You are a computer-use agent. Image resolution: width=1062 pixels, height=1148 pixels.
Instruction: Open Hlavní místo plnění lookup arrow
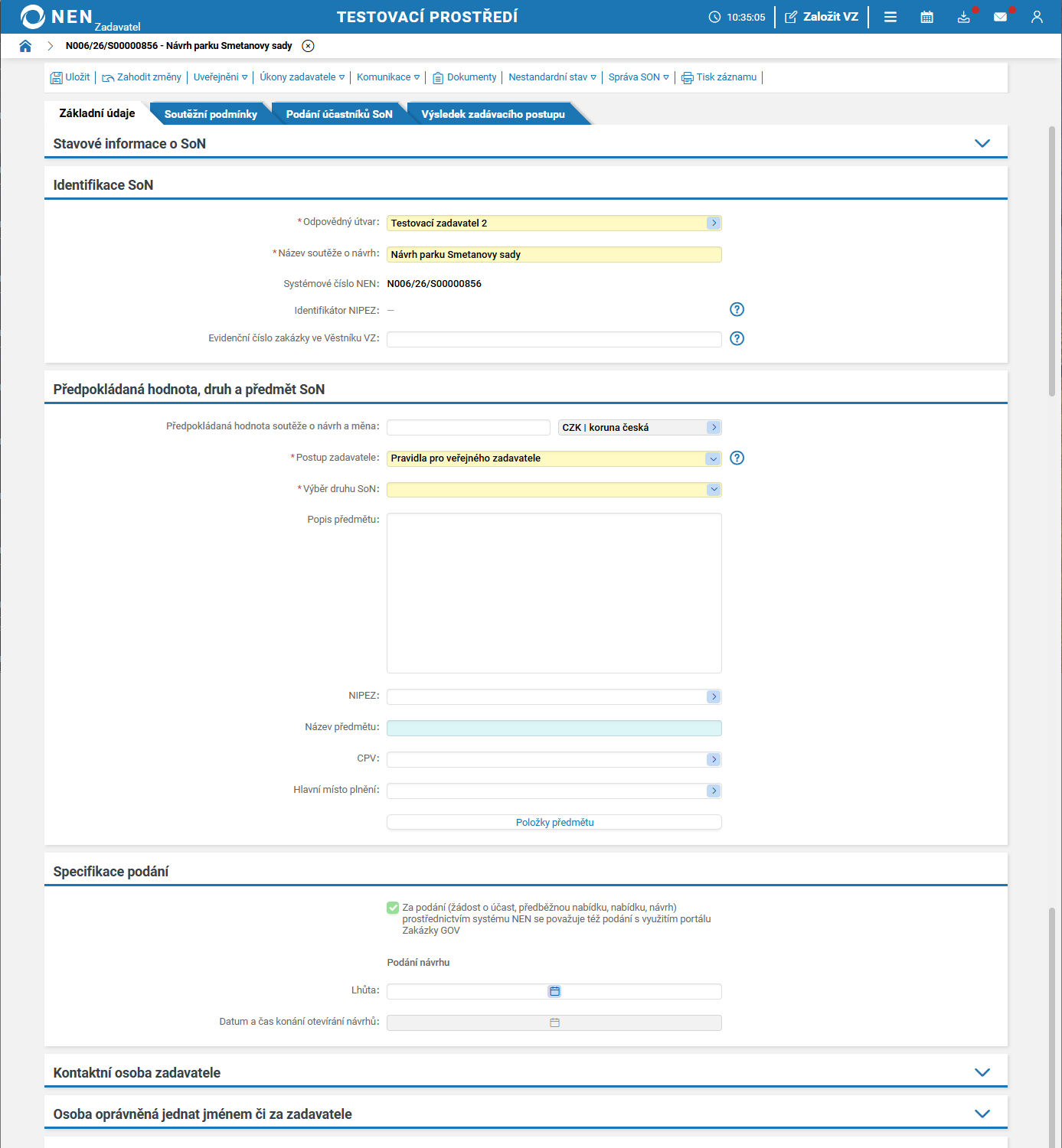pyautogui.click(x=714, y=791)
